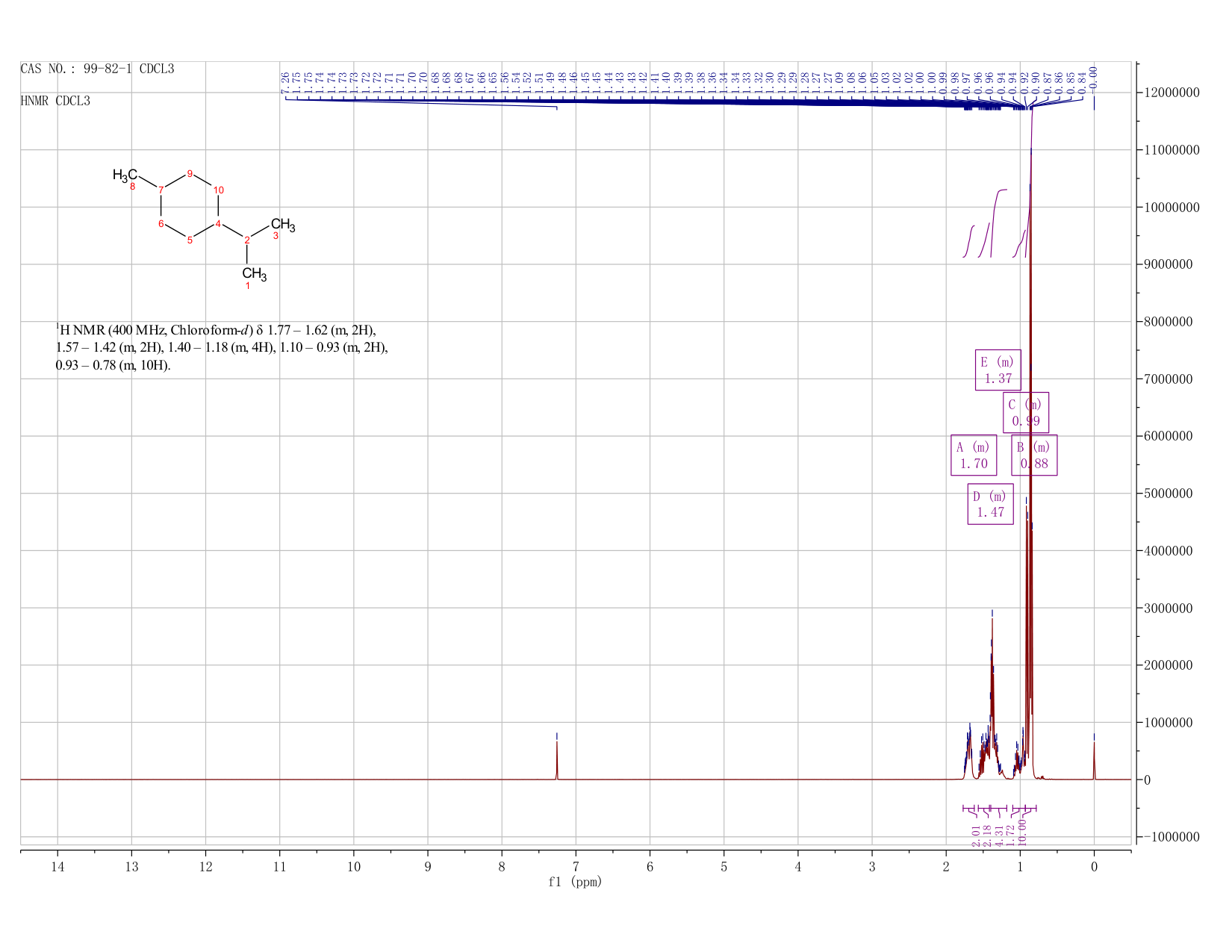Viewport: 1232px width, 952px height.
Task: Select the HNMR CDCL3 subtitle text
Action: point(55,101)
